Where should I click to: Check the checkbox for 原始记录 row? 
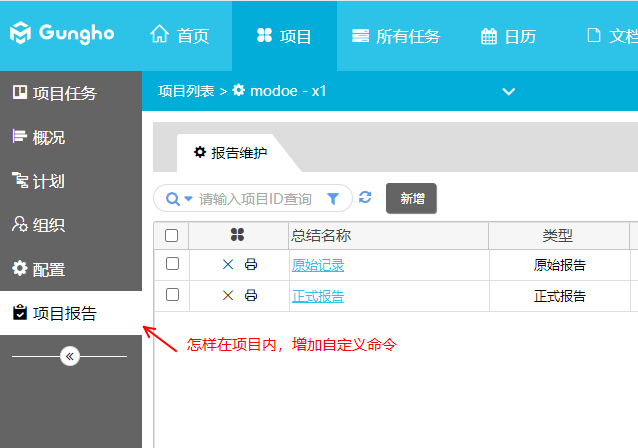(x=172, y=265)
